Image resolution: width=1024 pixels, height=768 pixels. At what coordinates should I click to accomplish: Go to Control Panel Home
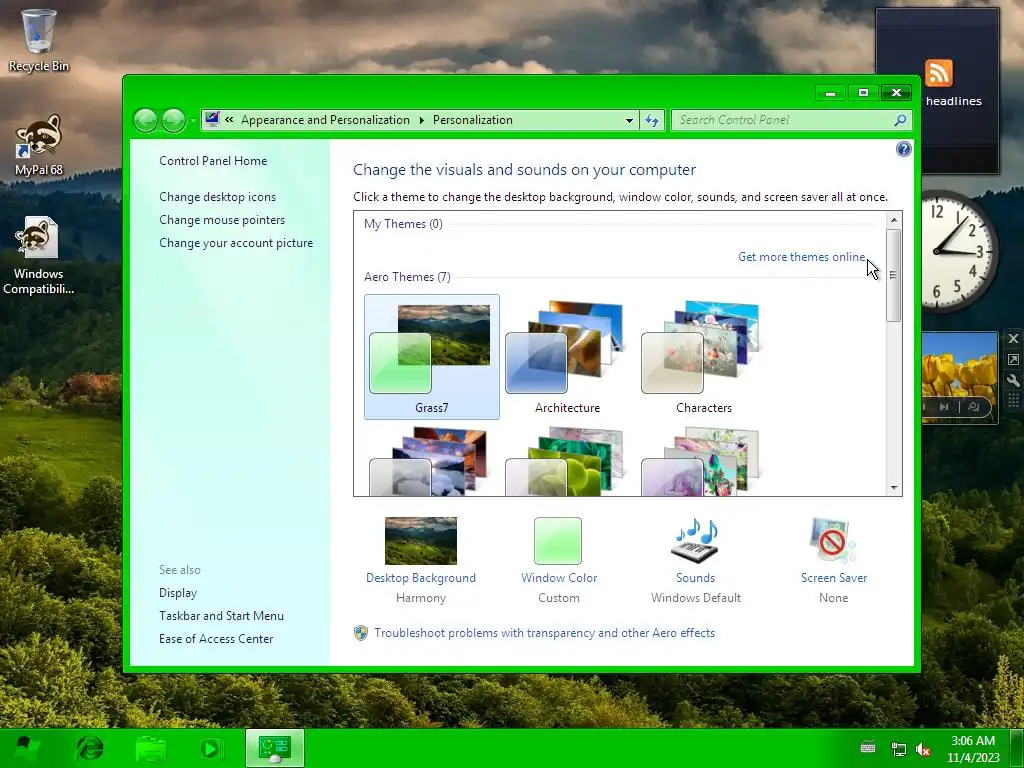213,161
